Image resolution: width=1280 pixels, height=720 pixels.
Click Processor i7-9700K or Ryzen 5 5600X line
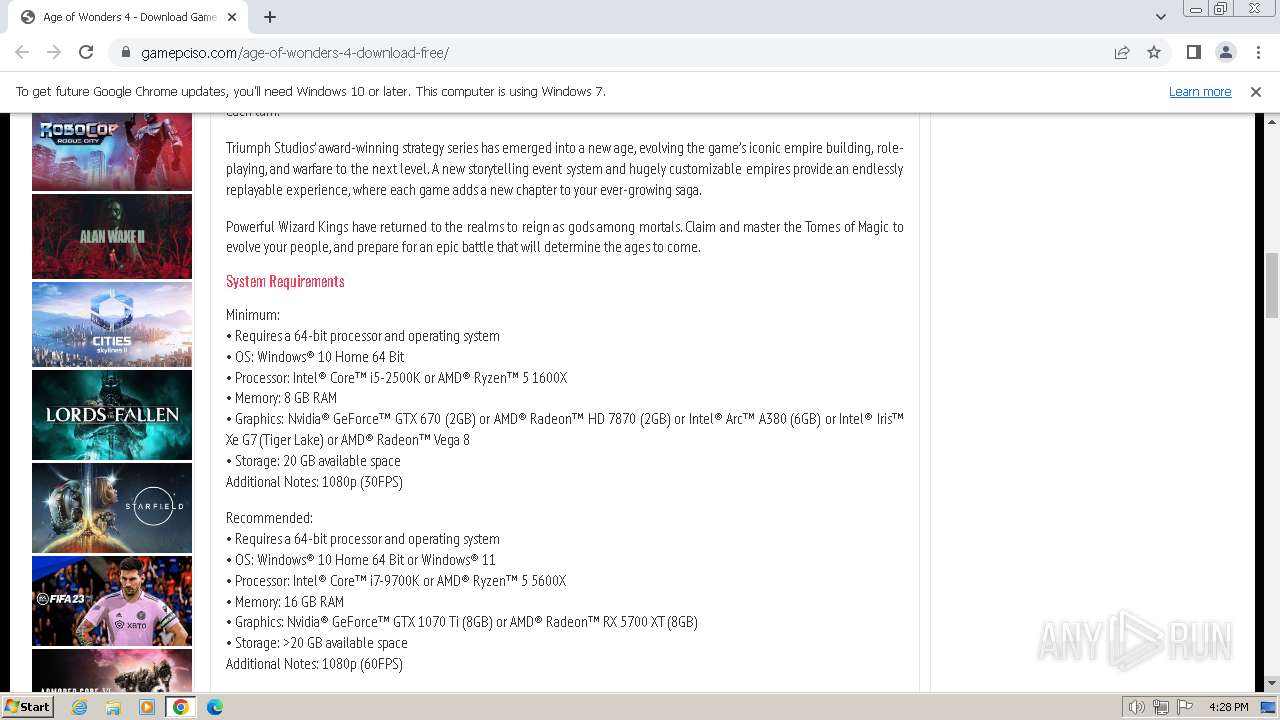396,581
